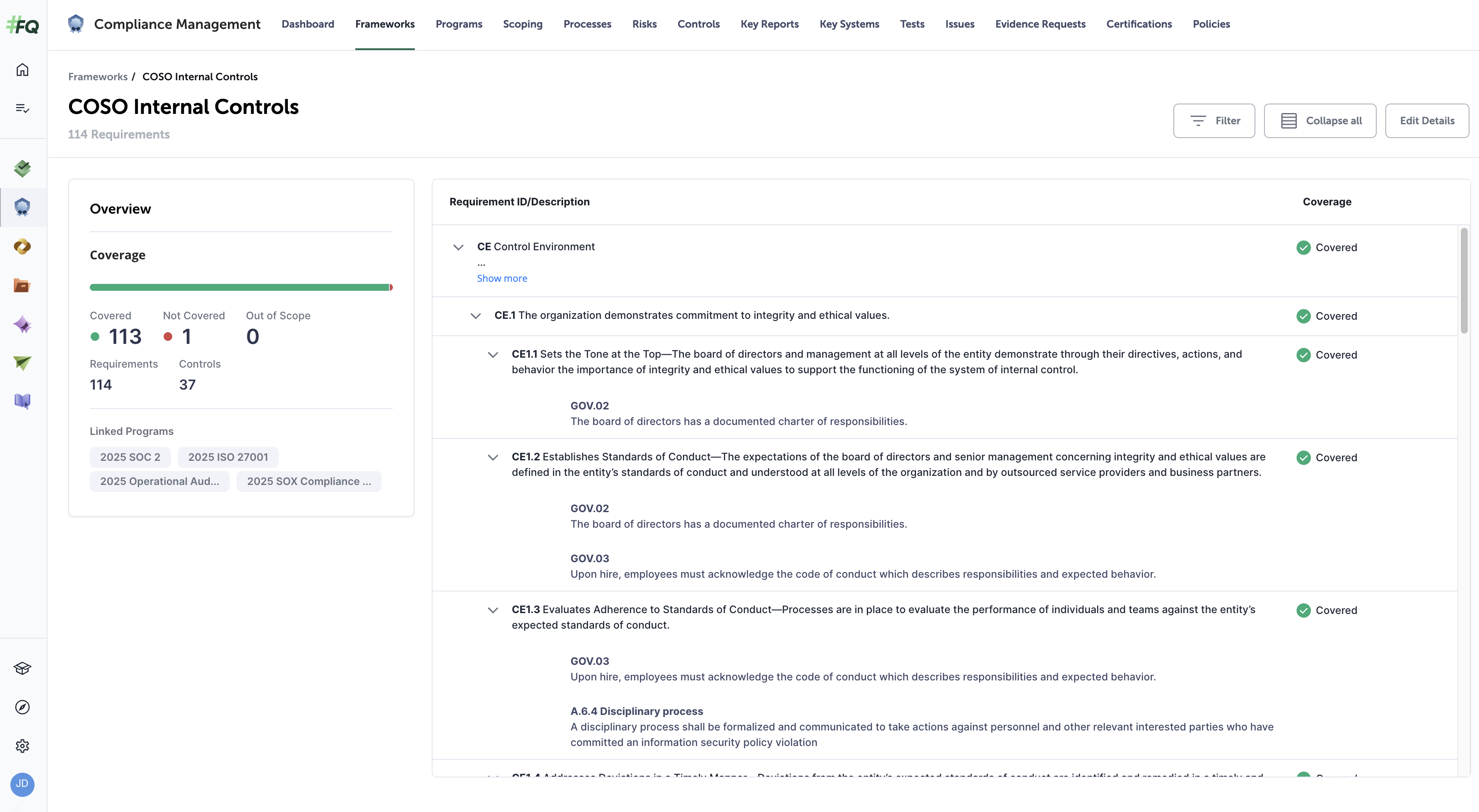Open the Home icon in sidebar
Viewport: 1479px width, 812px height.
coord(22,69)
